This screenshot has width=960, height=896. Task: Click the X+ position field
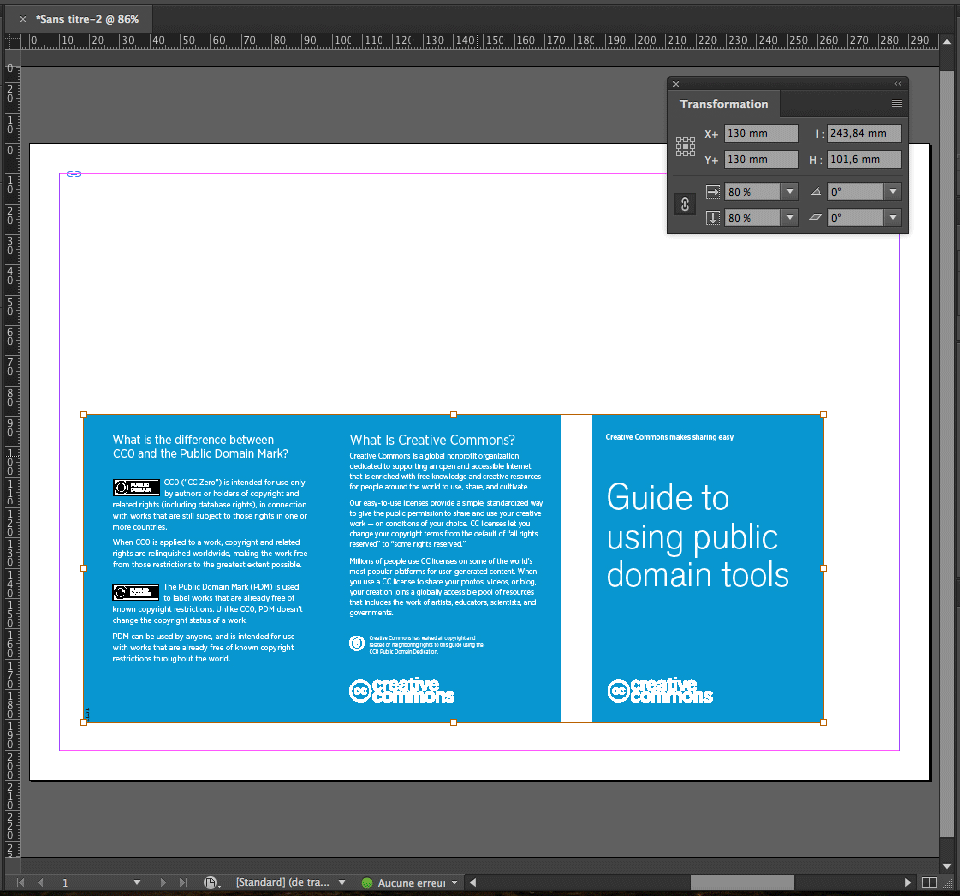761,134
